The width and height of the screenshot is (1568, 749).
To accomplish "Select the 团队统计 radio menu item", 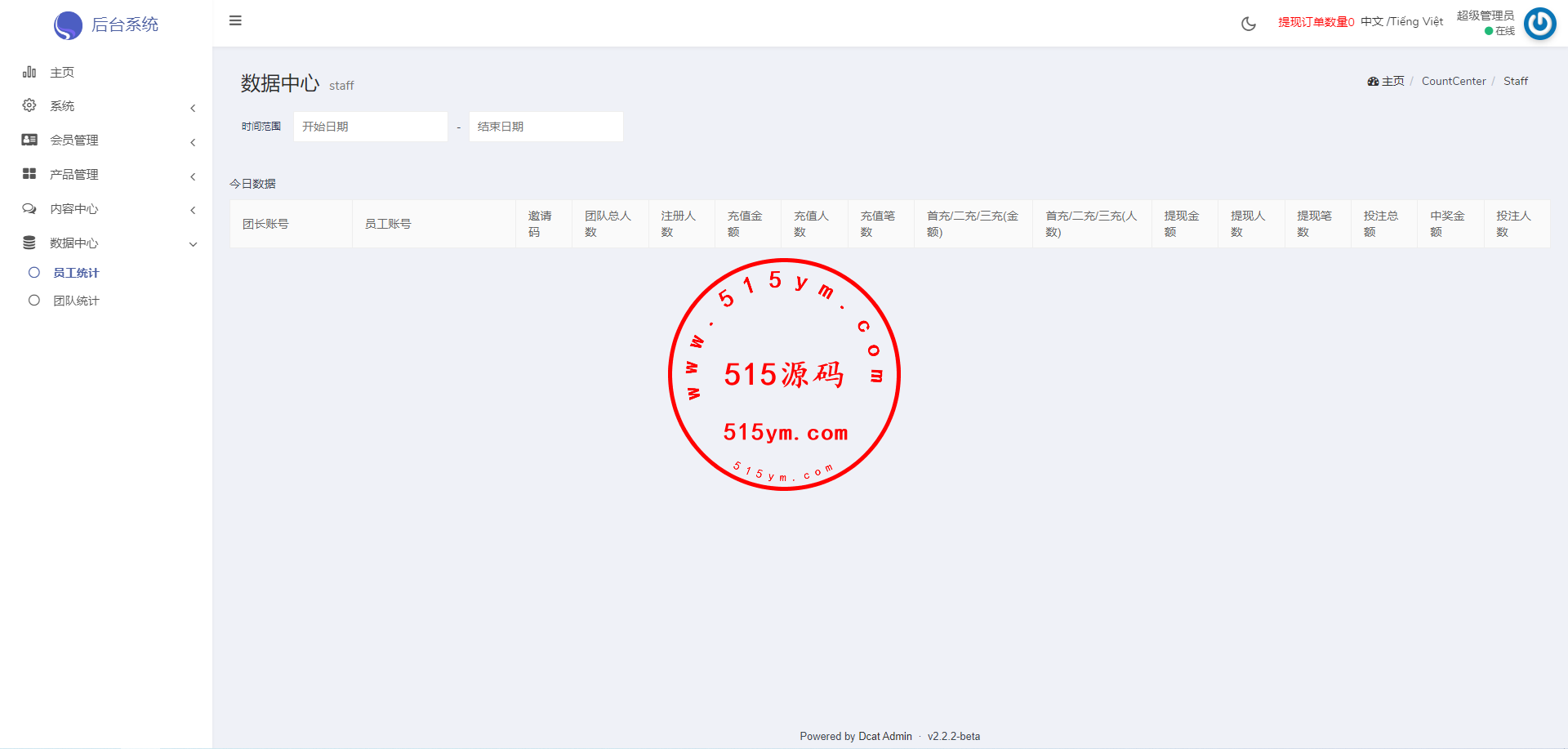I will click(34, 301).
